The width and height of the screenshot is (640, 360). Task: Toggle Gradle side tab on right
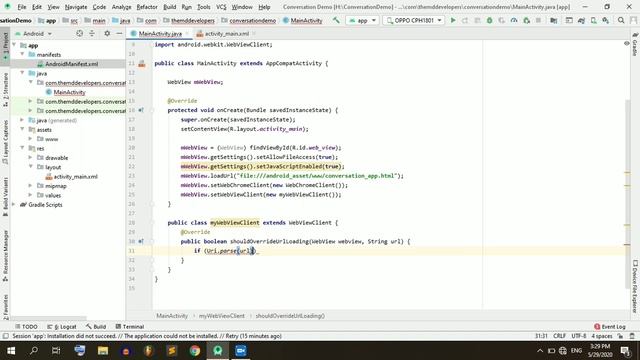click(x=635, y=44)
